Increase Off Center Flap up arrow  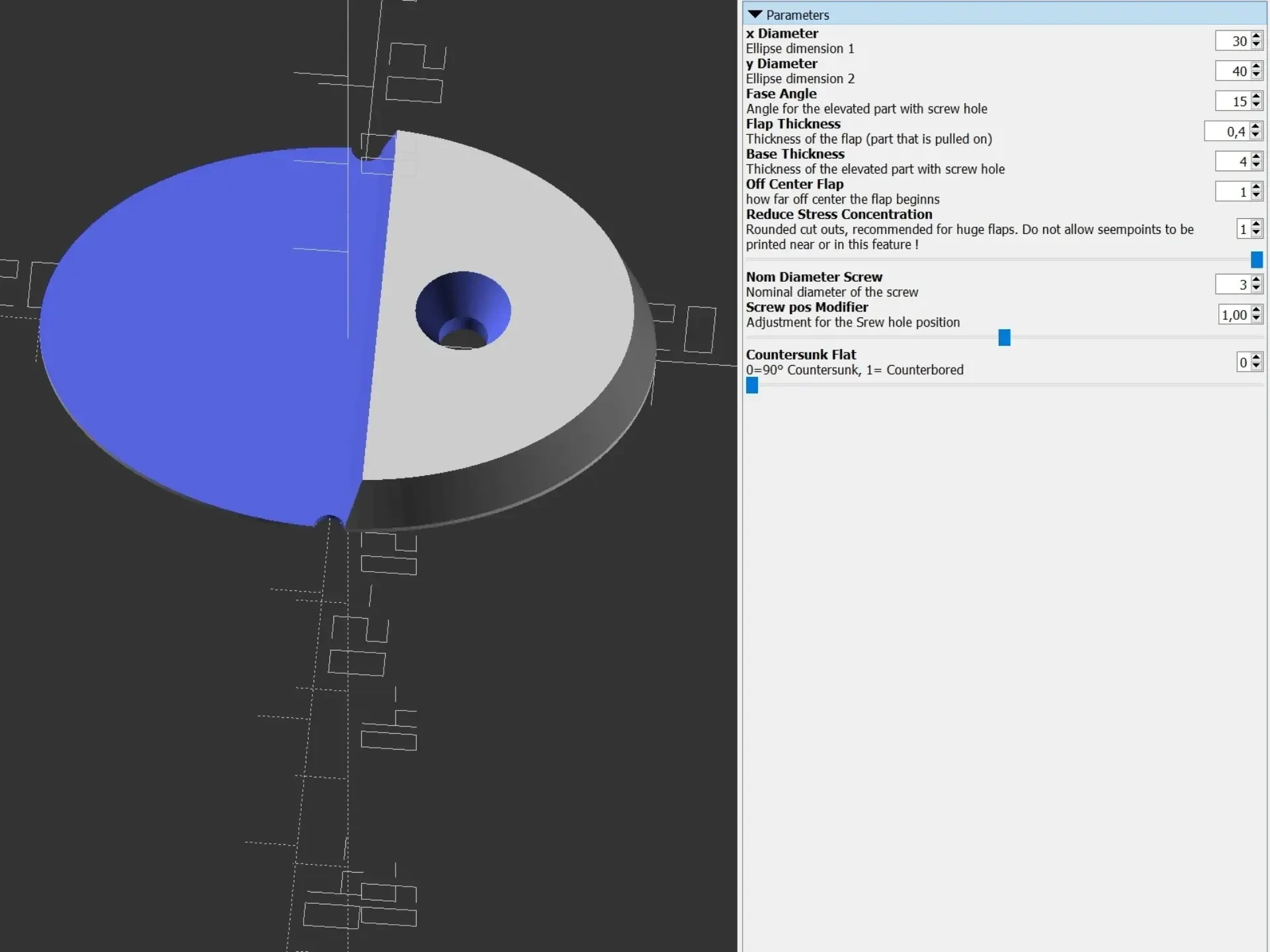click(1256, 187)
